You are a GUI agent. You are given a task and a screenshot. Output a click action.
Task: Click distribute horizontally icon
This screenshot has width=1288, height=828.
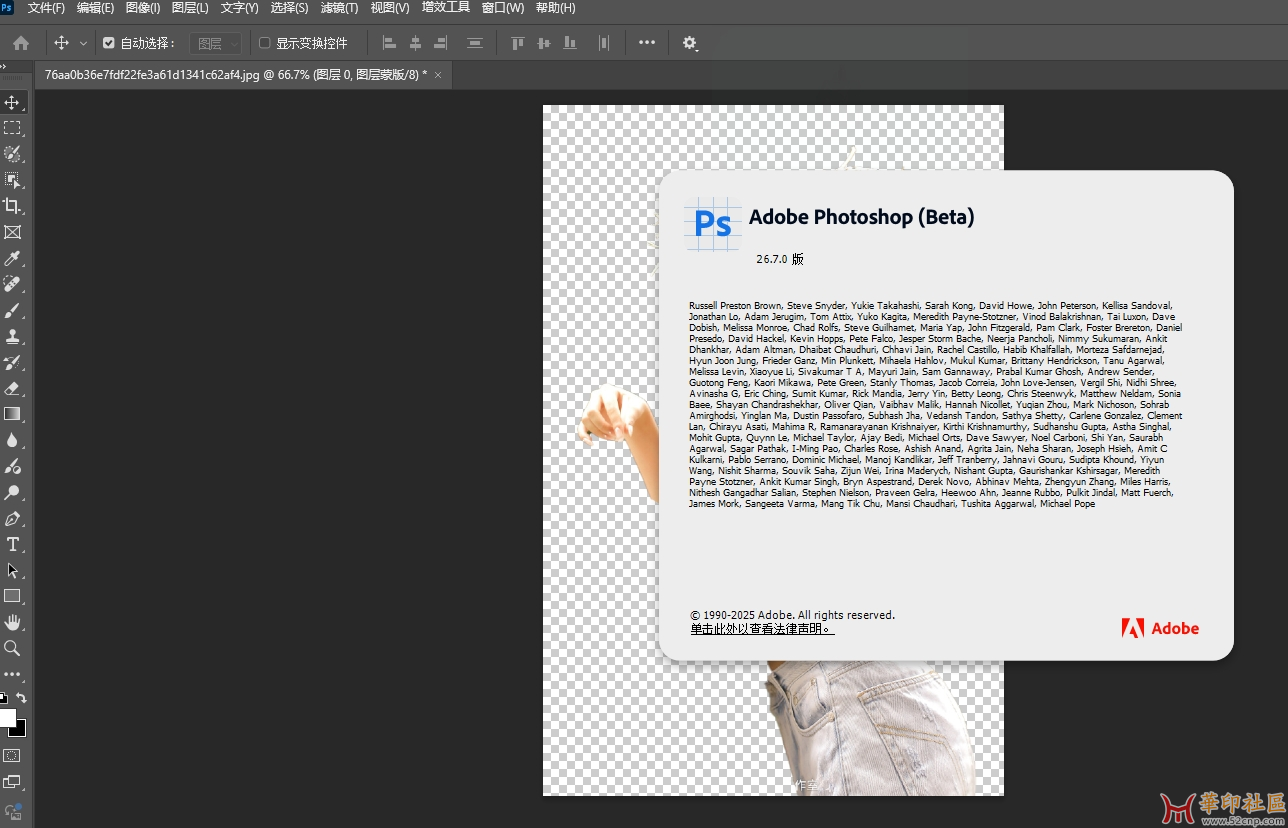603,43
